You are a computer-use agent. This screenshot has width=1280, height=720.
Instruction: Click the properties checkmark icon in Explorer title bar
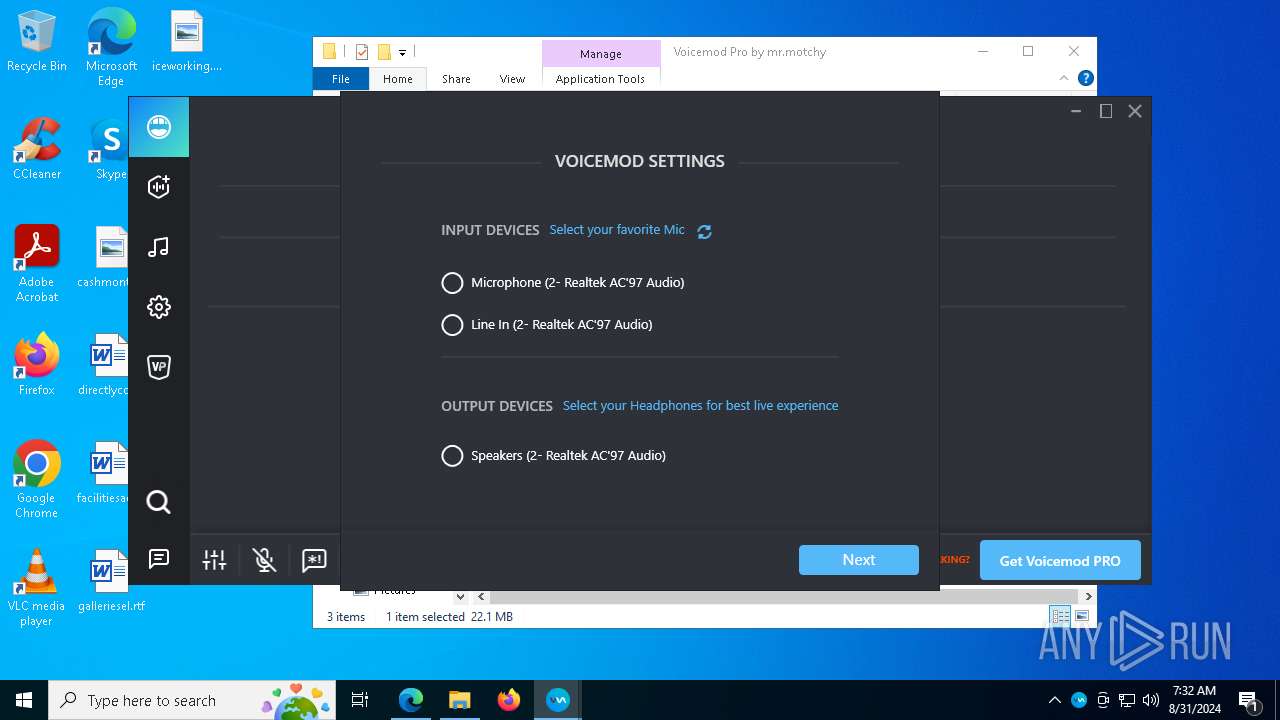[x=361, y=52]
